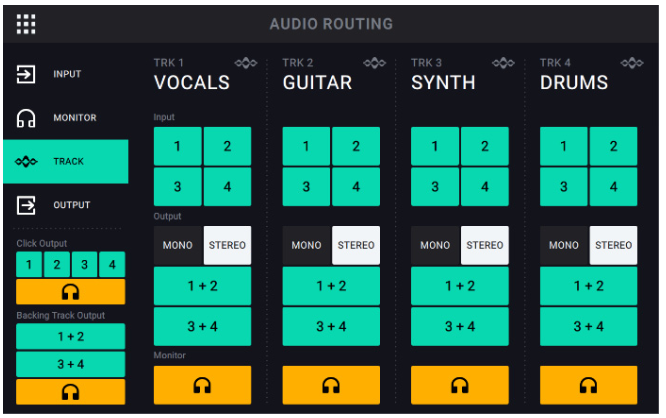The image size is (666, 418).
Task: Select output 3 + 4 for SYNTH
Action: 460,326
